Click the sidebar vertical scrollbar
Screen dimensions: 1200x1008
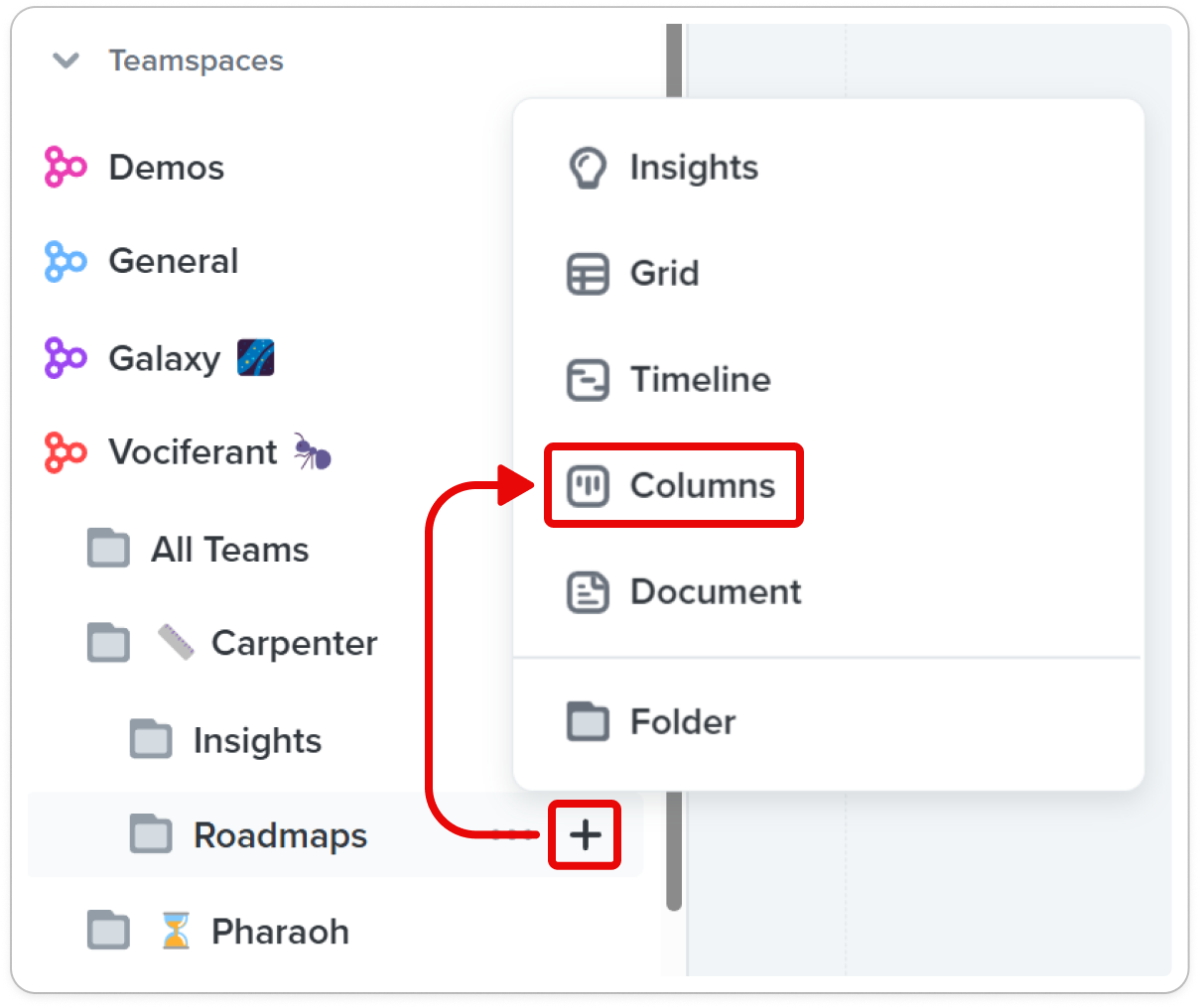click(675, 466)
